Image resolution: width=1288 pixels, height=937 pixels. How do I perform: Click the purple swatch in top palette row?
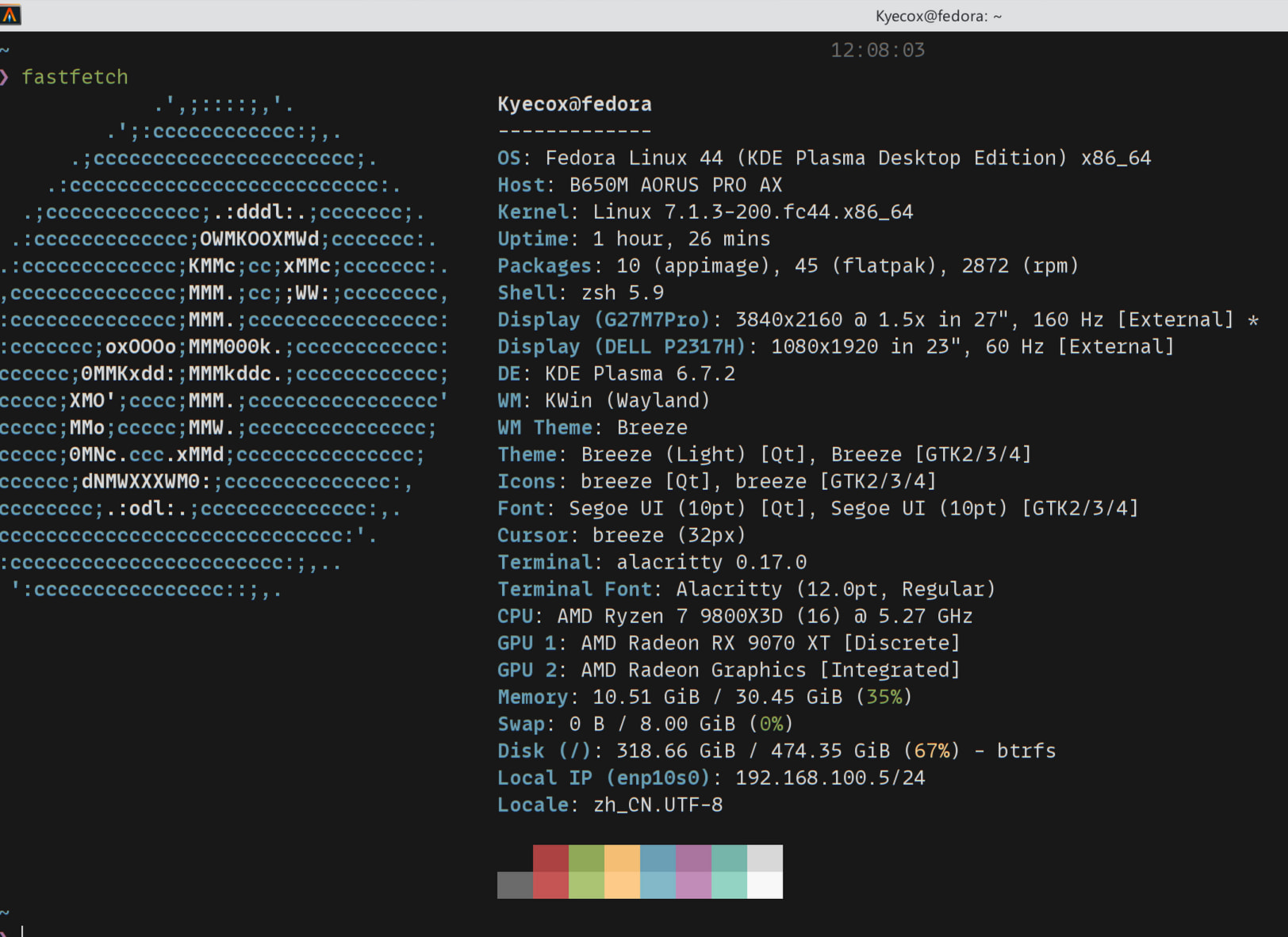coord(693,859)
